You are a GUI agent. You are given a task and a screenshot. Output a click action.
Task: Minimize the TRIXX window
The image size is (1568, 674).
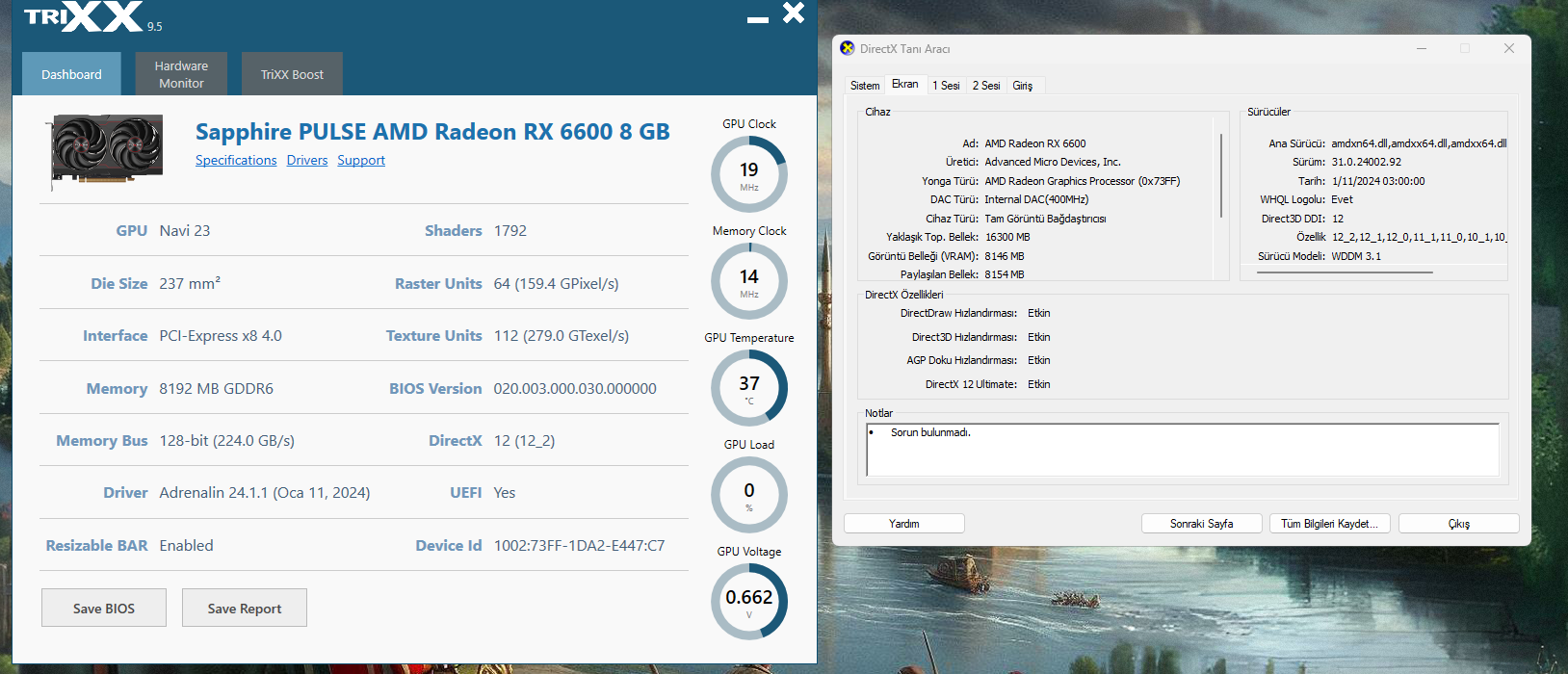(758, 19)
